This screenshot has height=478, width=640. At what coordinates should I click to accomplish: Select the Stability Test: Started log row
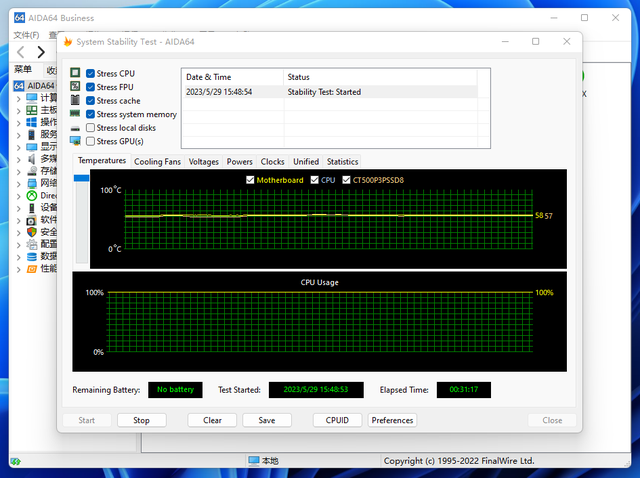[330, 92]
